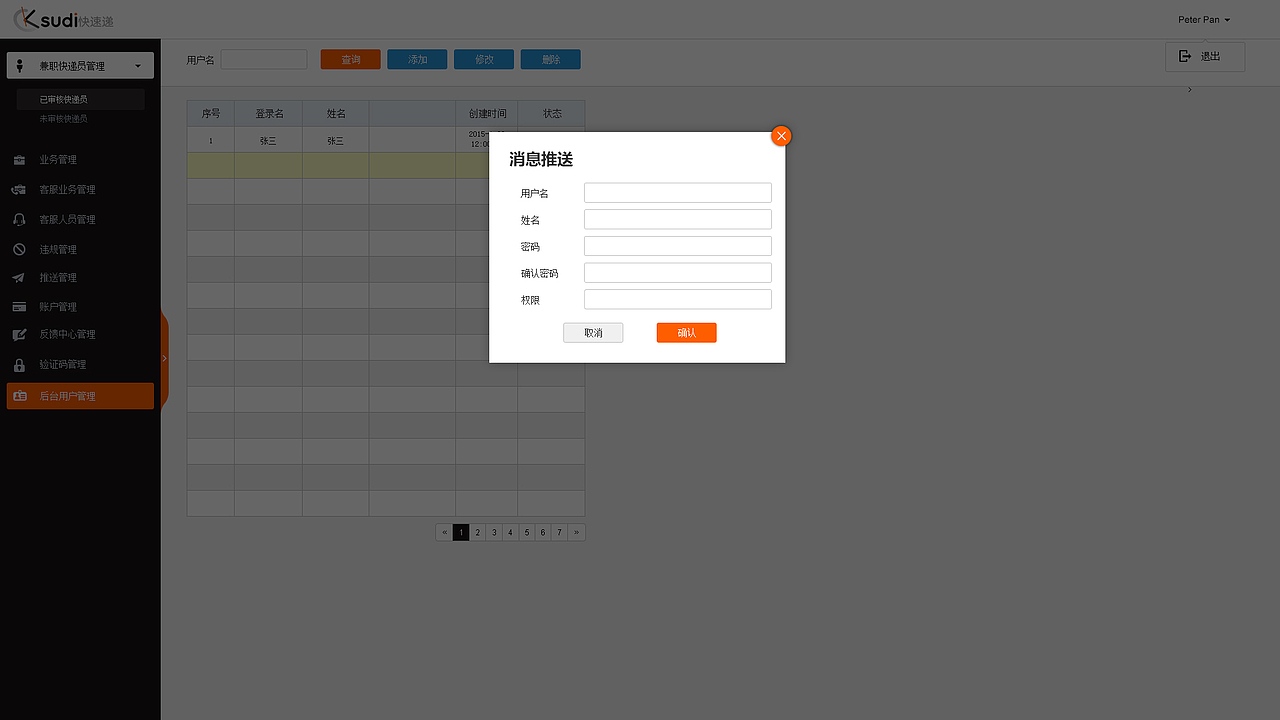Click the blue 删除 delete button
Screen dimensions: 1280x720
pyautogui.click(x=551, y=60)
